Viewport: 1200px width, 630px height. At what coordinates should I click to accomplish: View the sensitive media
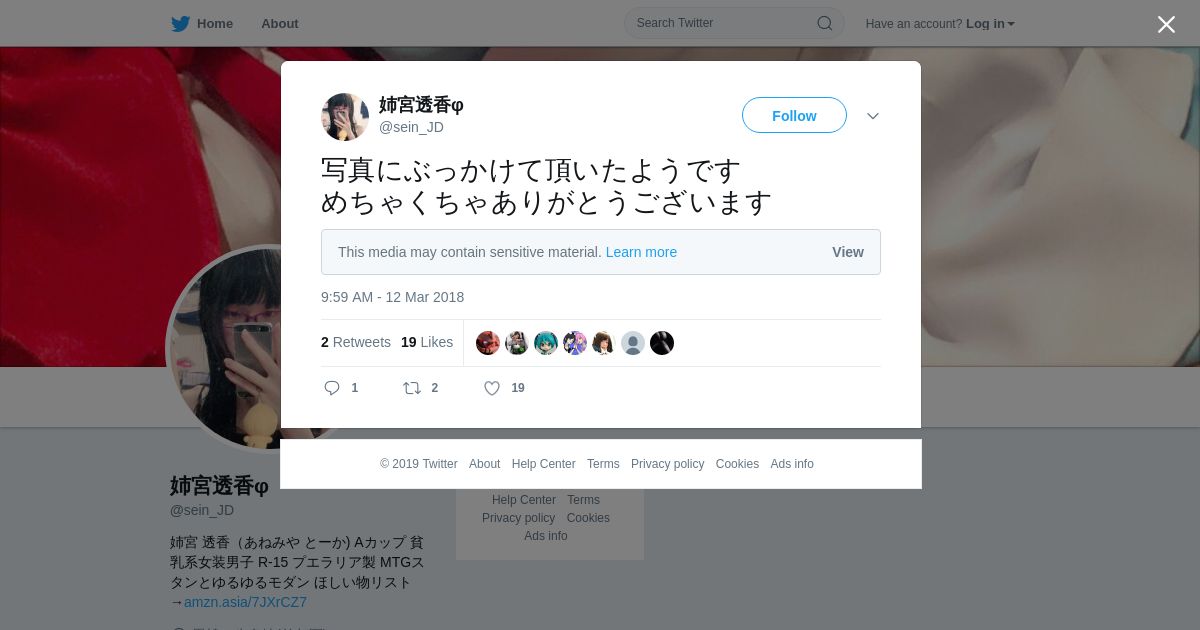coord(848,252)
